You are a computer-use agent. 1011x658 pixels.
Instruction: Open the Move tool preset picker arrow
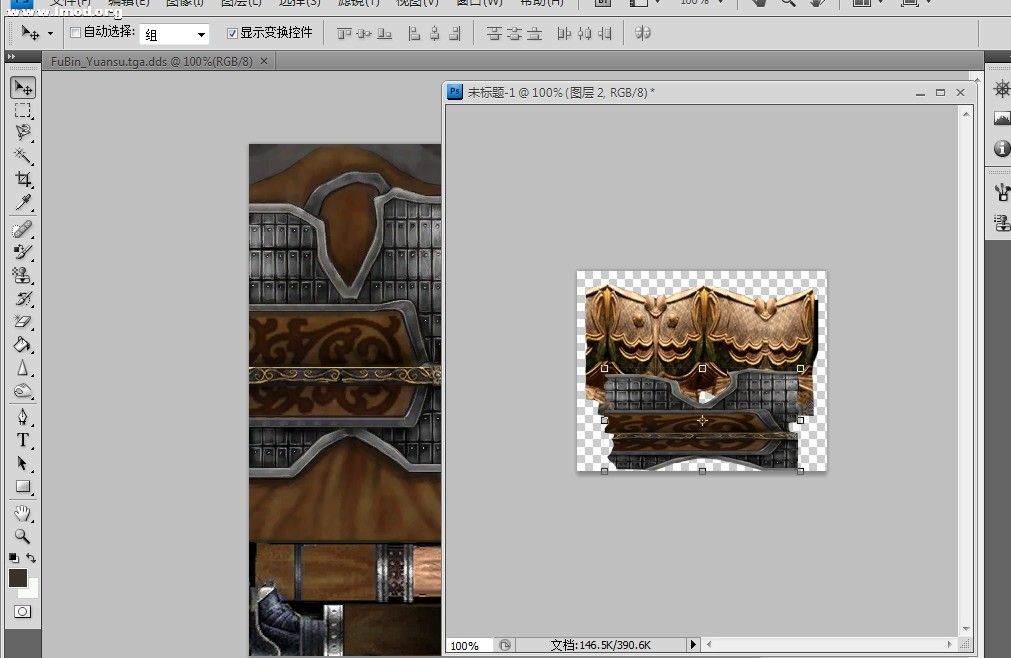[50, 34]
